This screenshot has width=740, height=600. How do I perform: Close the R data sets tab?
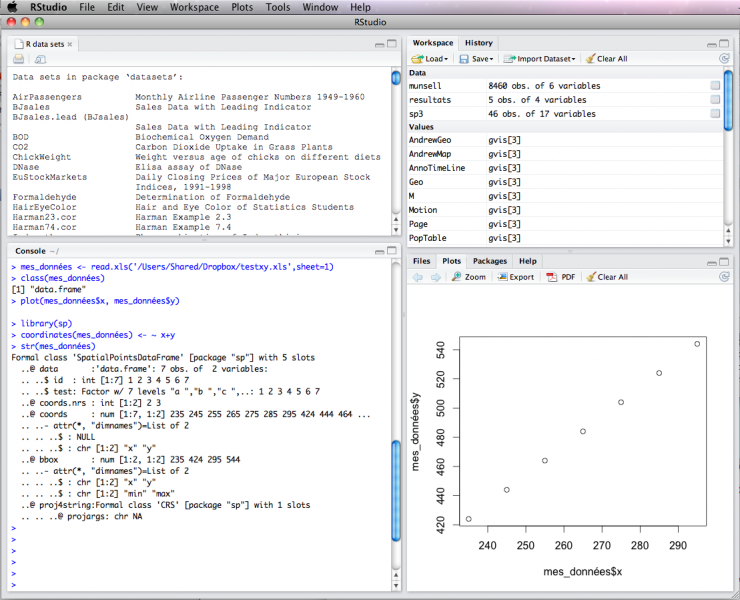(x=70, y=45)
